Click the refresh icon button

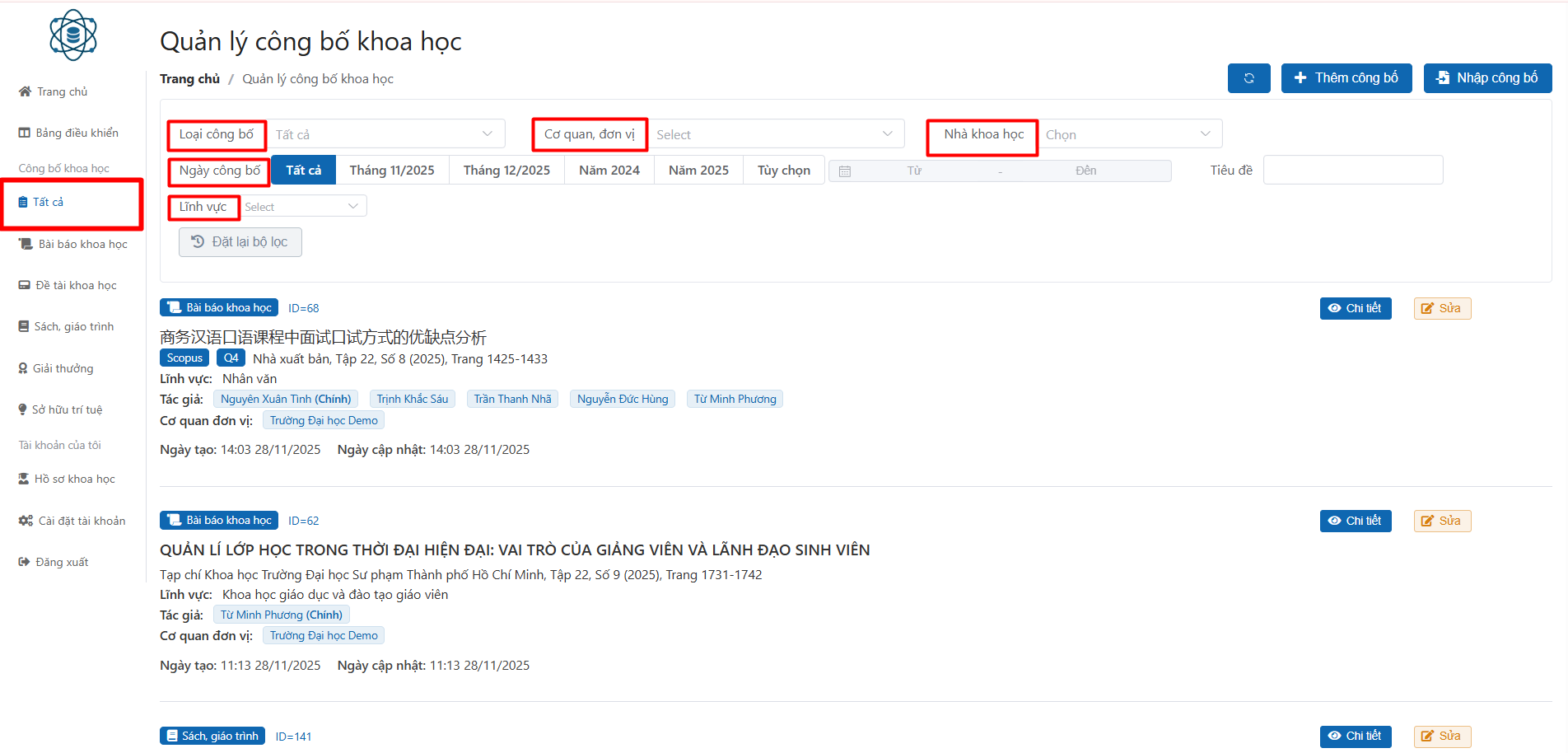tap(1248, 78)
